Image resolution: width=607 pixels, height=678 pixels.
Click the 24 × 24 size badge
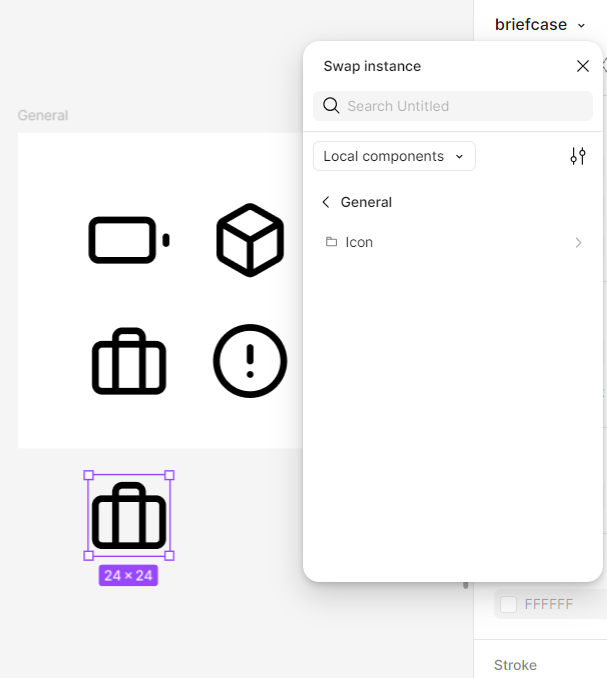tap(128, 576)
